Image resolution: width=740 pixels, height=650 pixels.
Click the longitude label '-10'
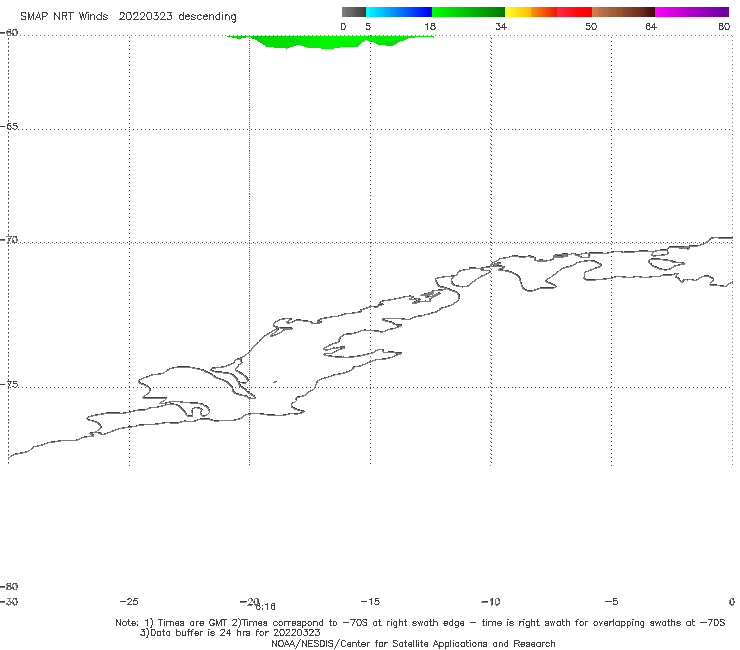click(x=491, y=602)
